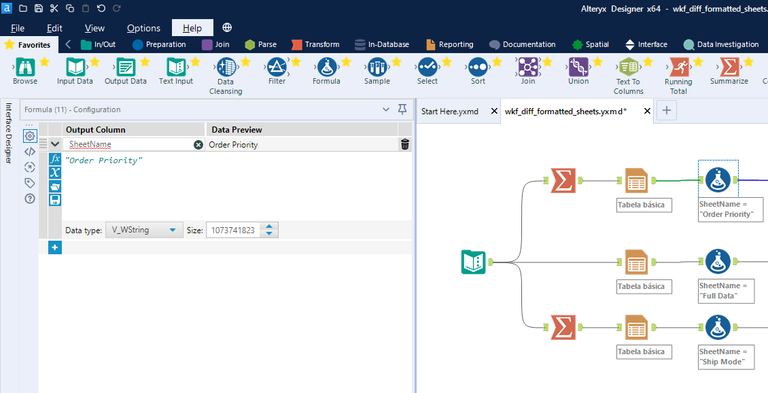Click the globe language icon
The height and width of the screenshot is (393, 768).
click(x=227, y=27)
